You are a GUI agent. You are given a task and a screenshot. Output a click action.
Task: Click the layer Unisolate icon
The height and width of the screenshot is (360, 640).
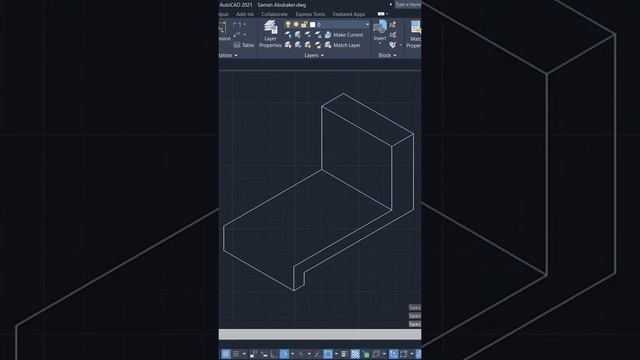click(298, 45)
